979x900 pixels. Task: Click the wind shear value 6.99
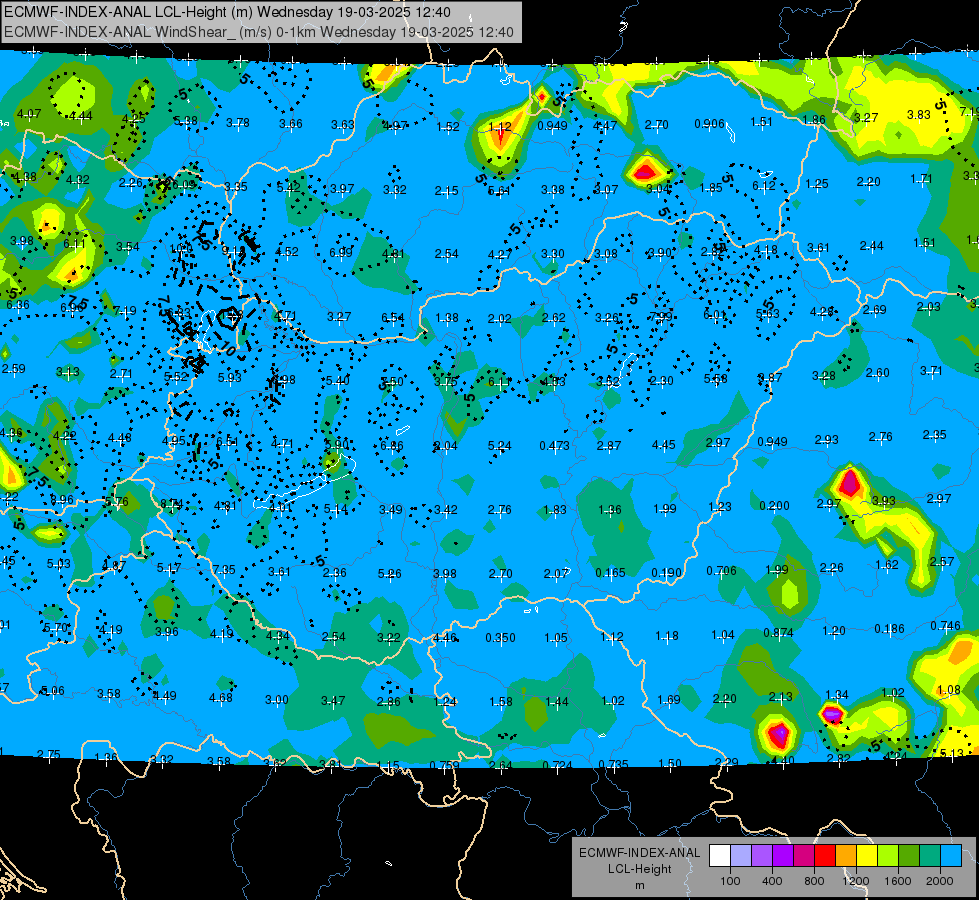(341, 252)
